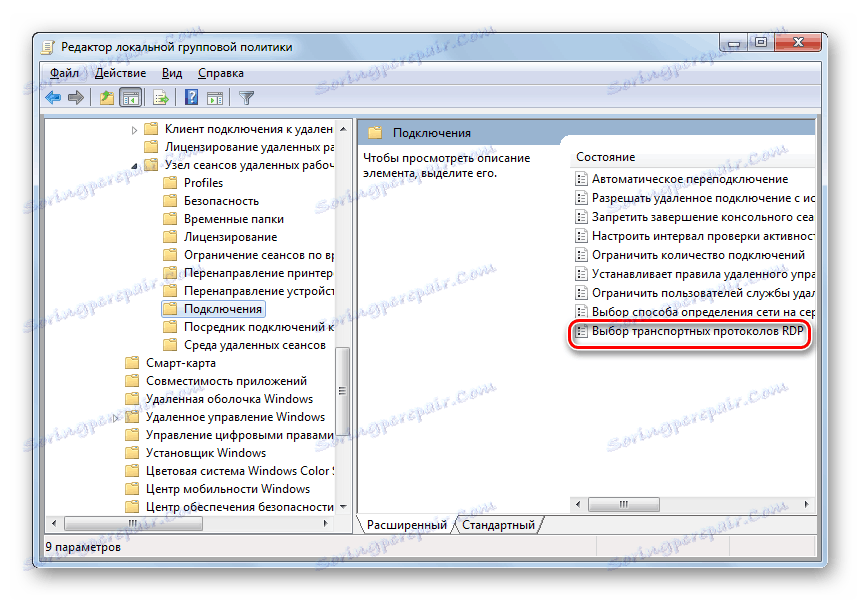Expand the Удаленное управление Windows node
861x601 pixels.
tap(115, 418)
